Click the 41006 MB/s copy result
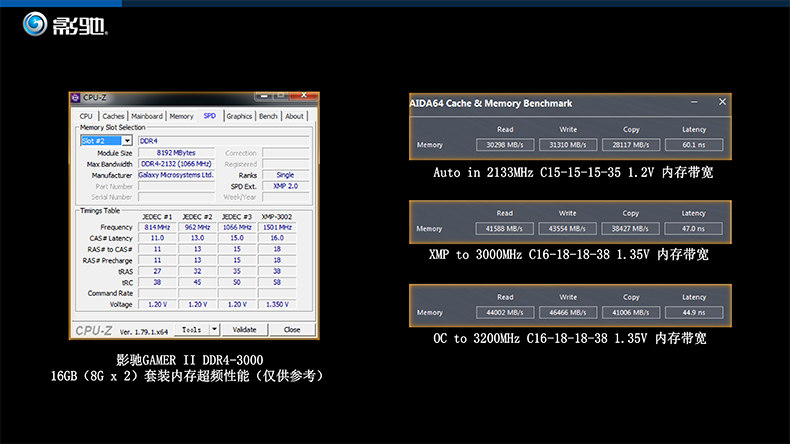Image resolution: width=790 pixels, height=444 pixels. coord(631,312)
